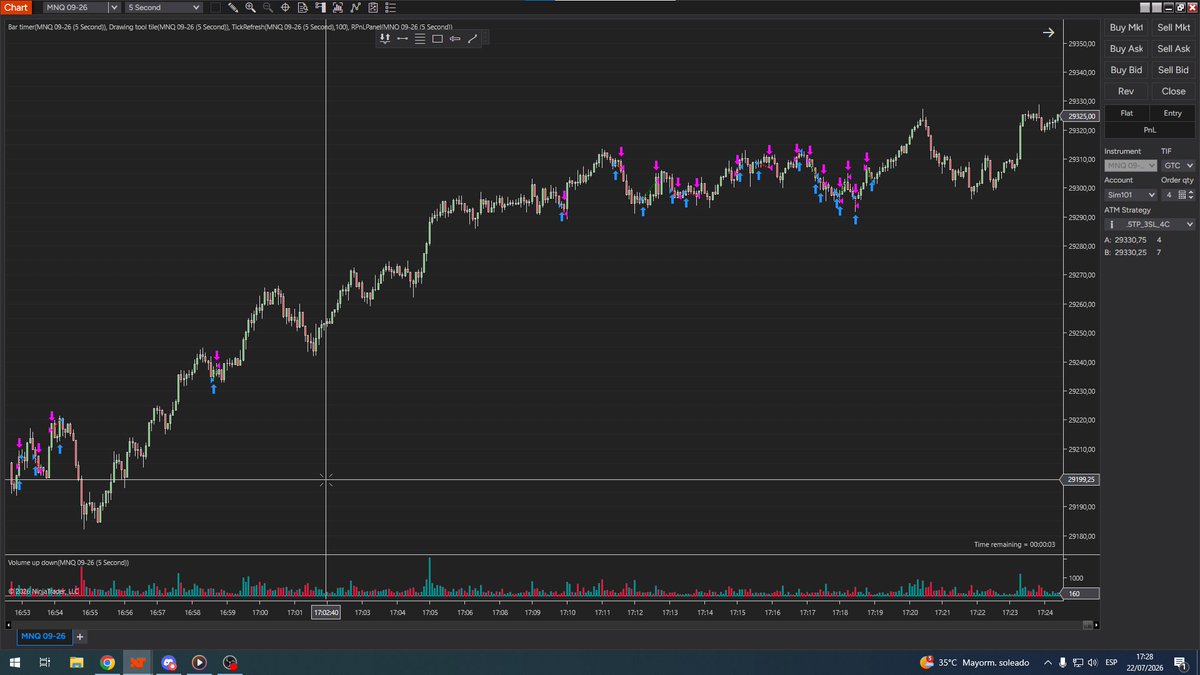The height and width of the screenshot is (675, 1200).
Task: Click the ATM Strategy info icon
Action: pyautogui.click(x=1111, y=225)
